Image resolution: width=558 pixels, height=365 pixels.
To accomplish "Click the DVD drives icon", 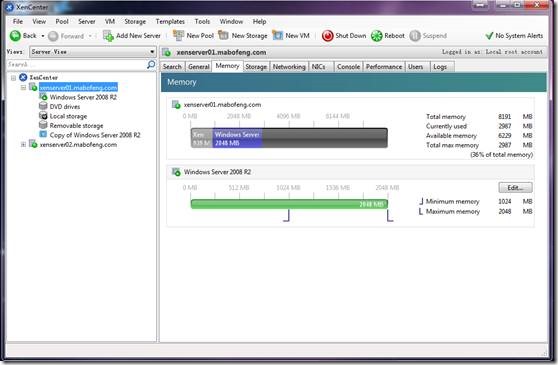I will 43,106.
